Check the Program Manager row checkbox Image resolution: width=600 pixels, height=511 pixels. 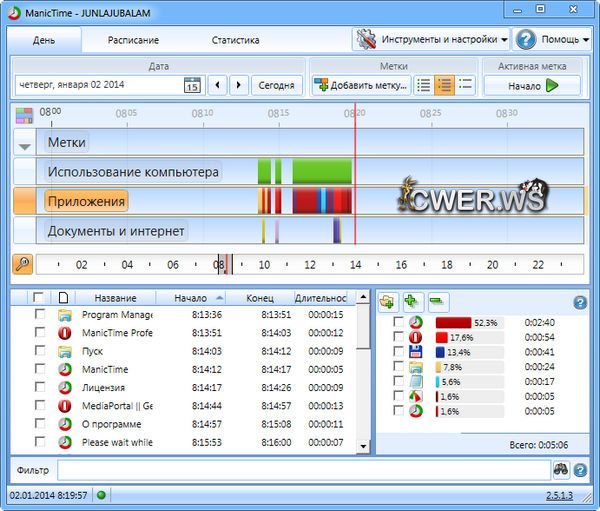coord(39,314)
